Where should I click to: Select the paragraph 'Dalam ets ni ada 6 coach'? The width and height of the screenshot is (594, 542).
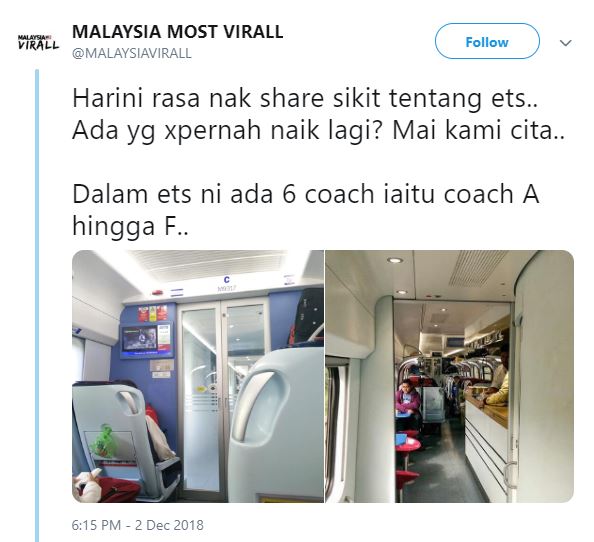pyautogui.click(x=305, y=210)
